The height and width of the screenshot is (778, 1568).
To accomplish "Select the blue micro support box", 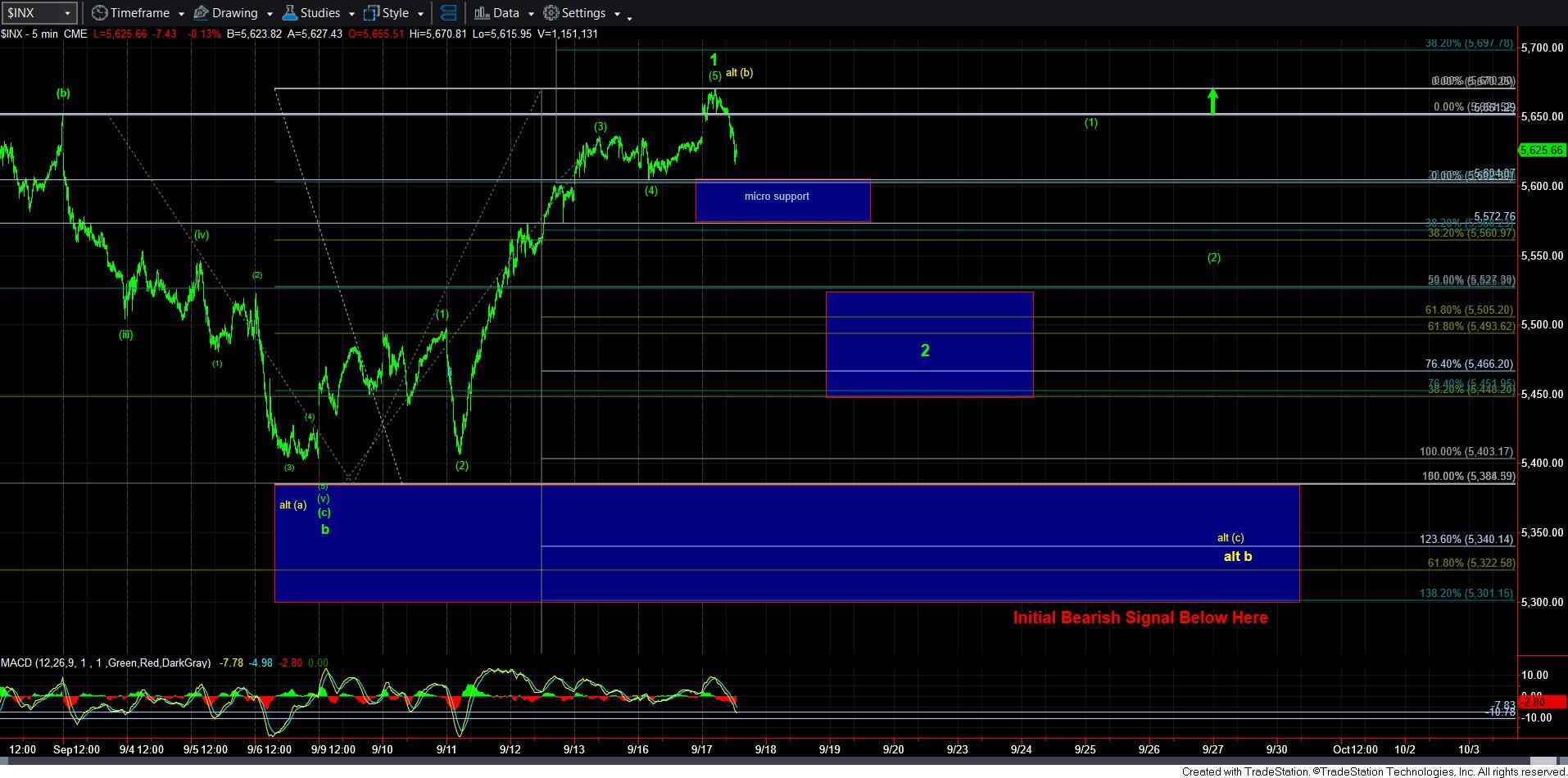I will (782, 201).
